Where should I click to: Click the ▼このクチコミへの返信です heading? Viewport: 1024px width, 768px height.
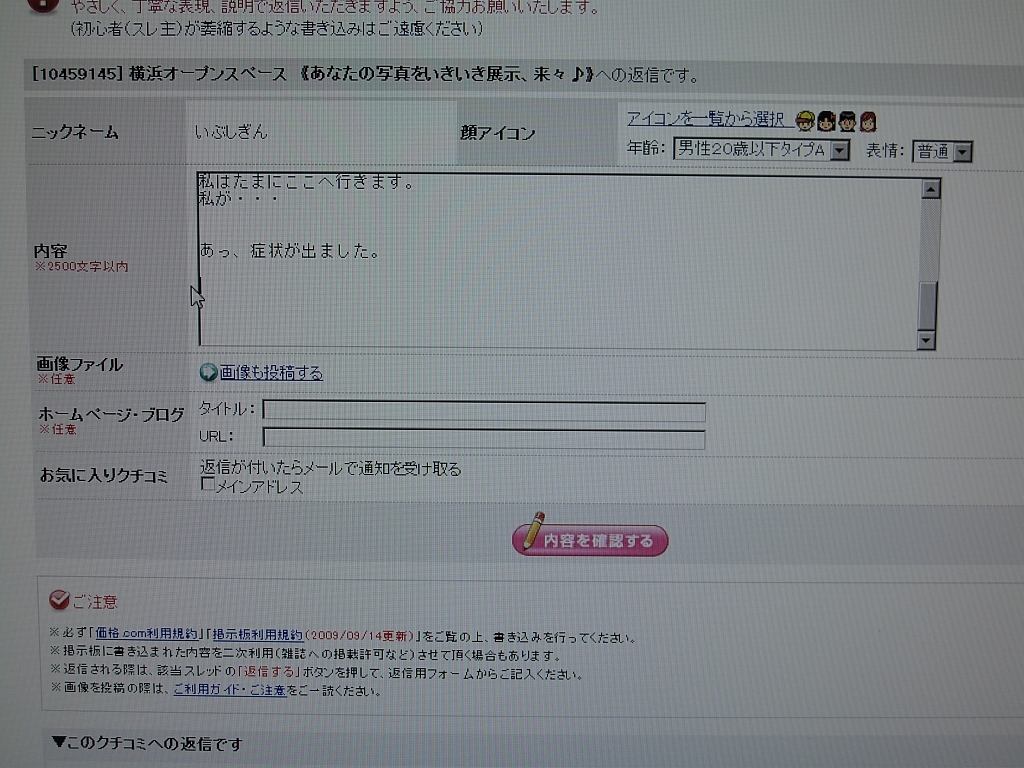(x=148, y=743)
